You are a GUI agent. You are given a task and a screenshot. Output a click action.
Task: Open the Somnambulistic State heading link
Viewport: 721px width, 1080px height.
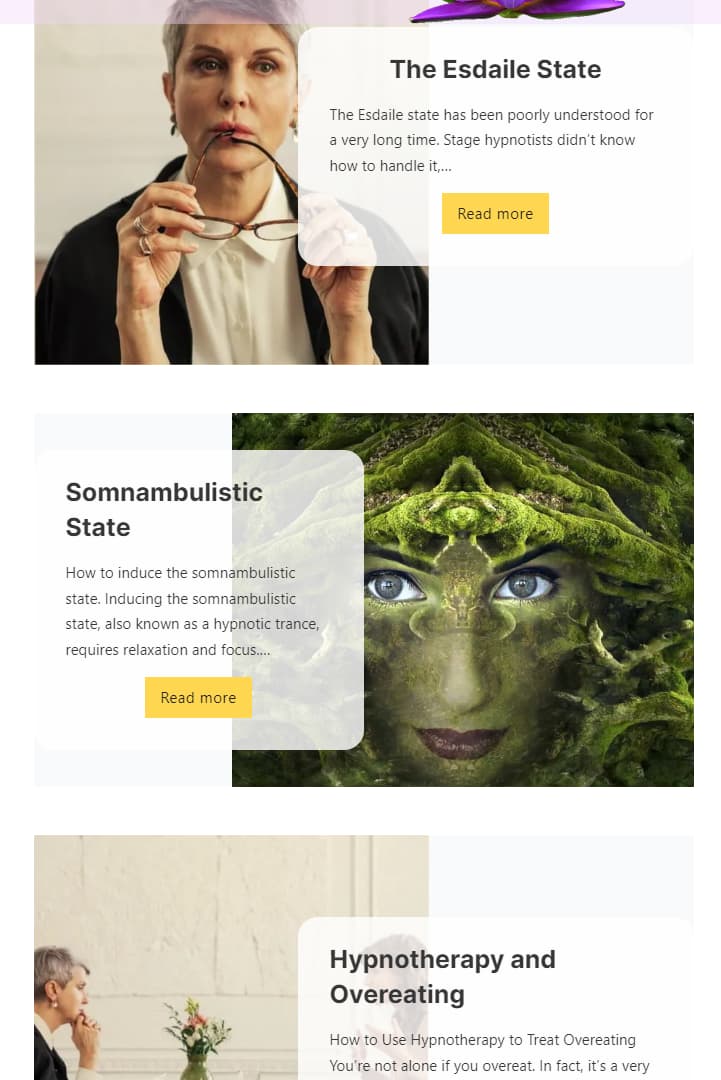(x=164, y=510)
